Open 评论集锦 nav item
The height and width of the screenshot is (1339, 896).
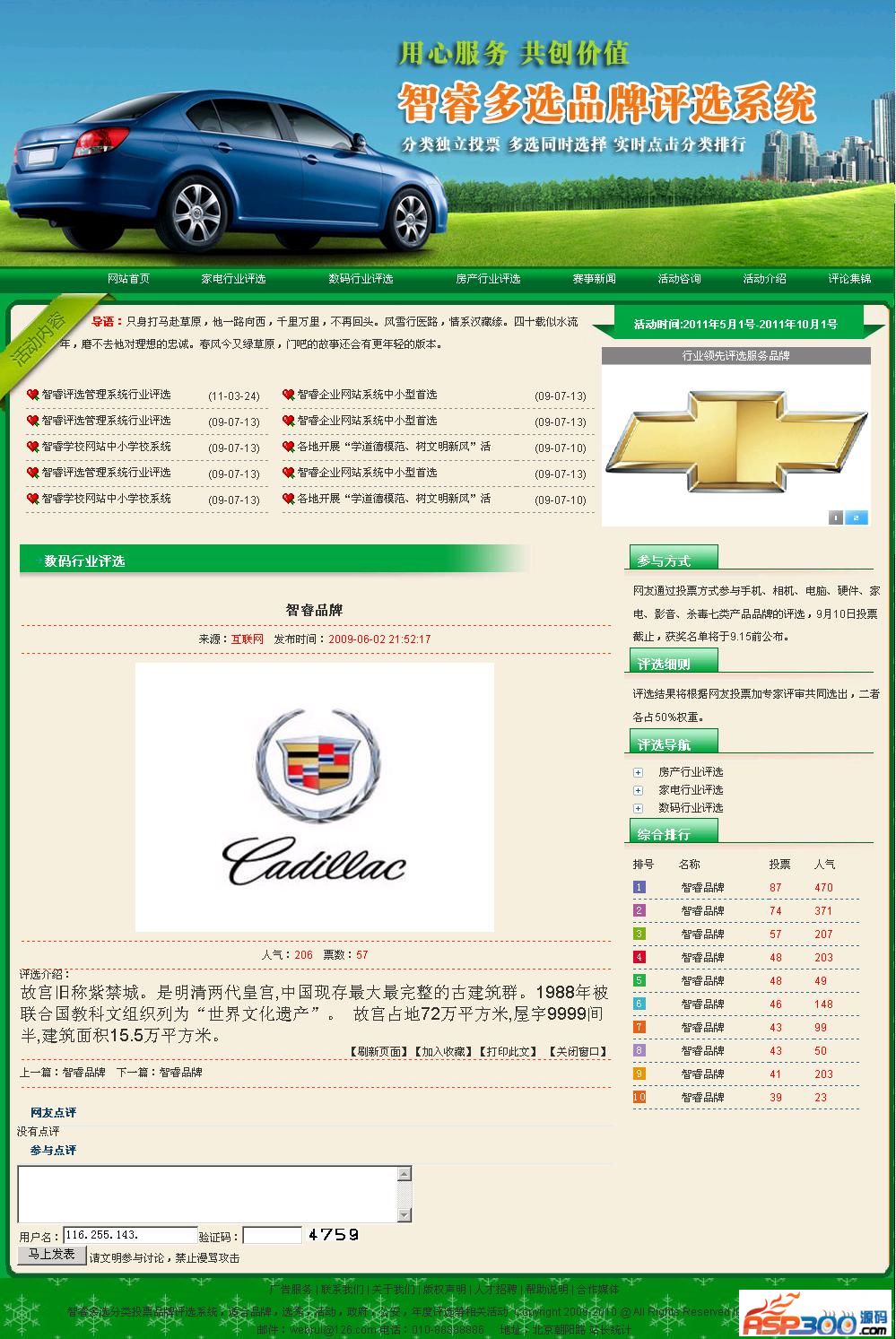(849, 279)
